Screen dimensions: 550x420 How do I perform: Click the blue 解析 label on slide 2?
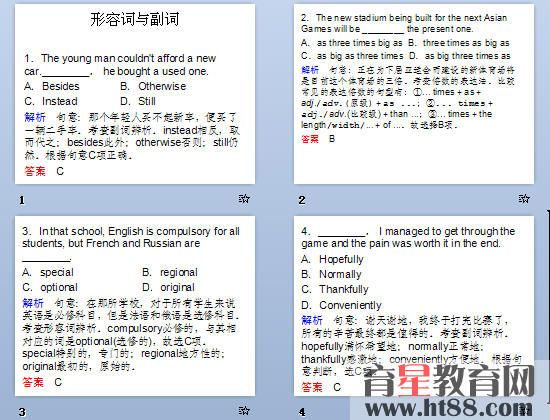point(310,70)
